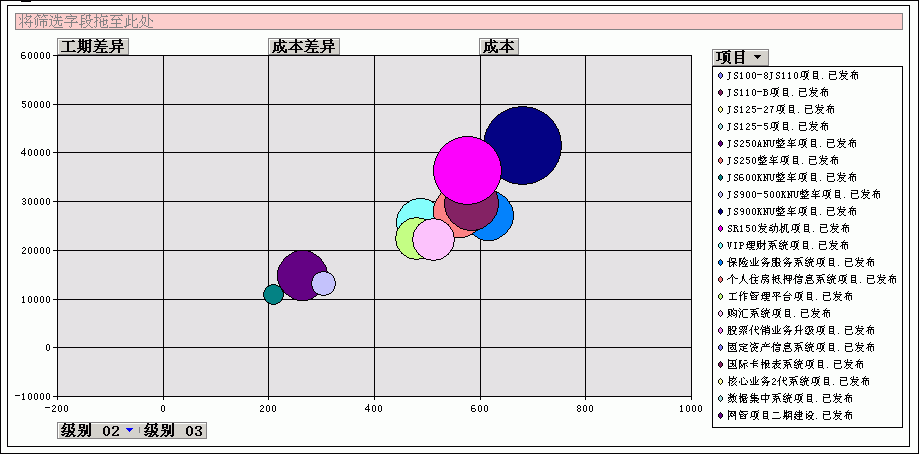The height and width of the screenshot is (454, 919).
Task: Select legend entry 固定资产信息系统项目.已发布
Action: coord(797,347)
